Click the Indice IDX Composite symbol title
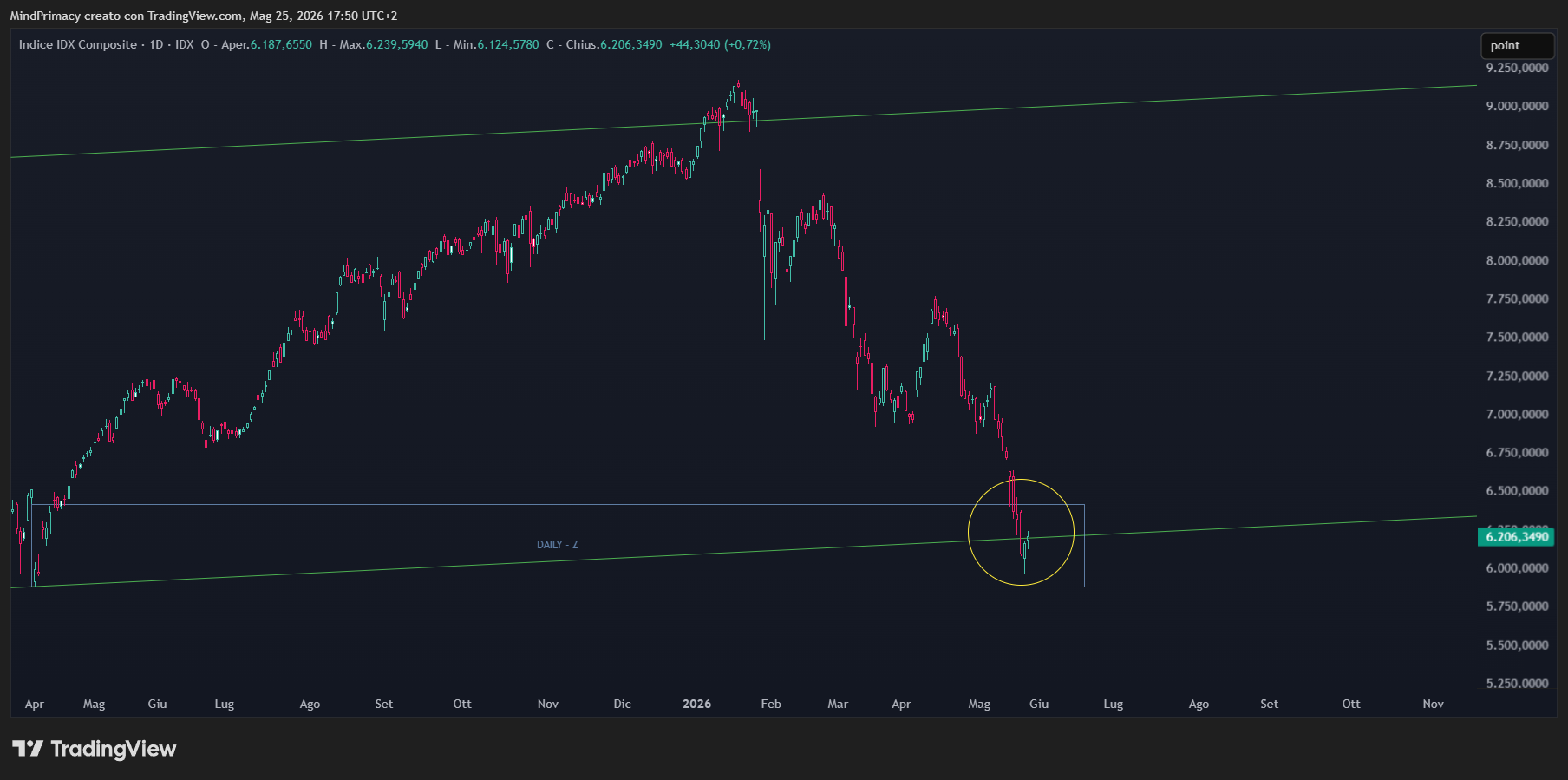The height and width of the screenshot is (780, 1568). (78, 44)
